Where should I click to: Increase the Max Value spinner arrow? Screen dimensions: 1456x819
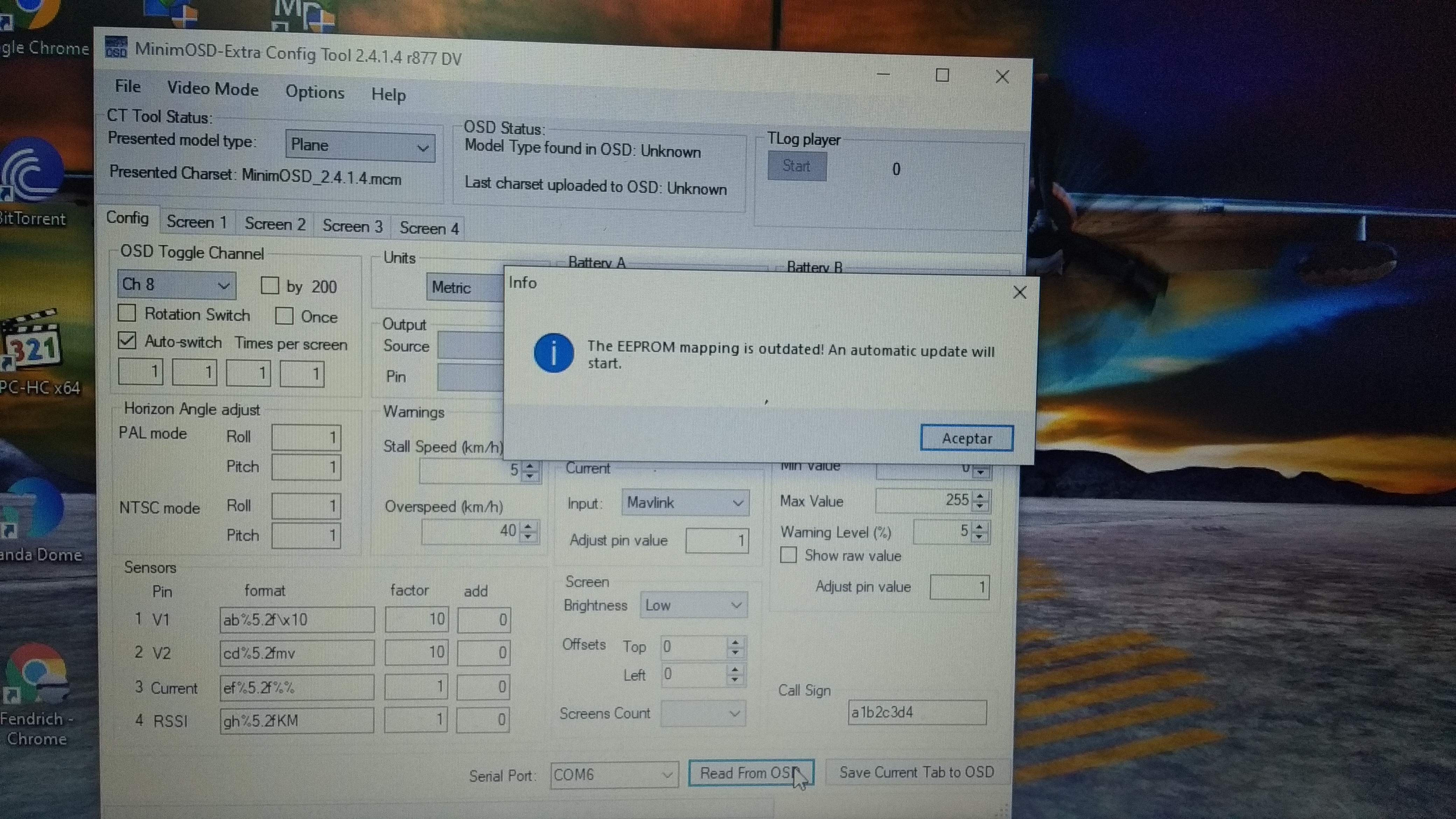(980, 496)
